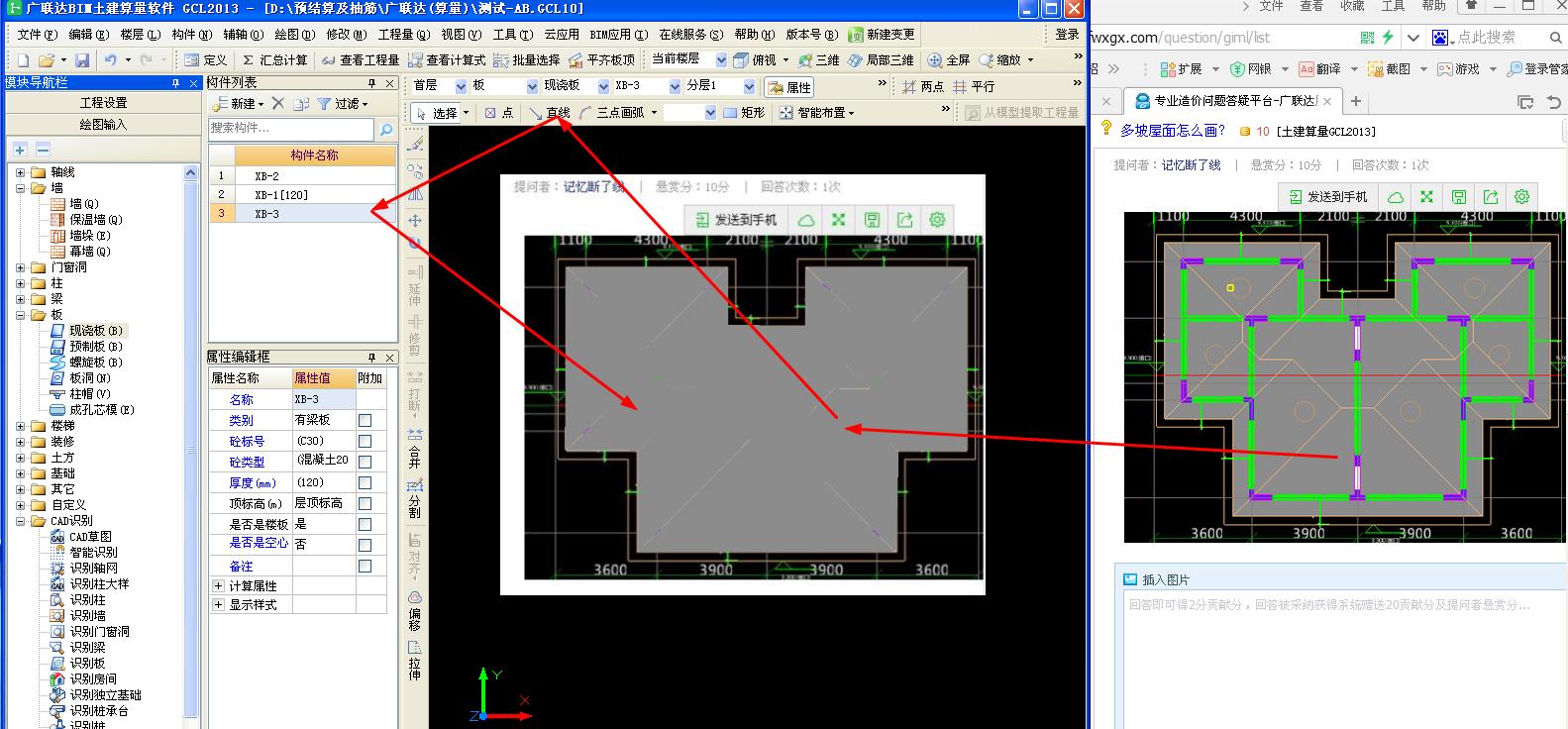Image resolution: width=1568 pixels, height=729 pixels.
Task: Click the cloud icon in browser image toolbar
Action: click(1395, 196)
